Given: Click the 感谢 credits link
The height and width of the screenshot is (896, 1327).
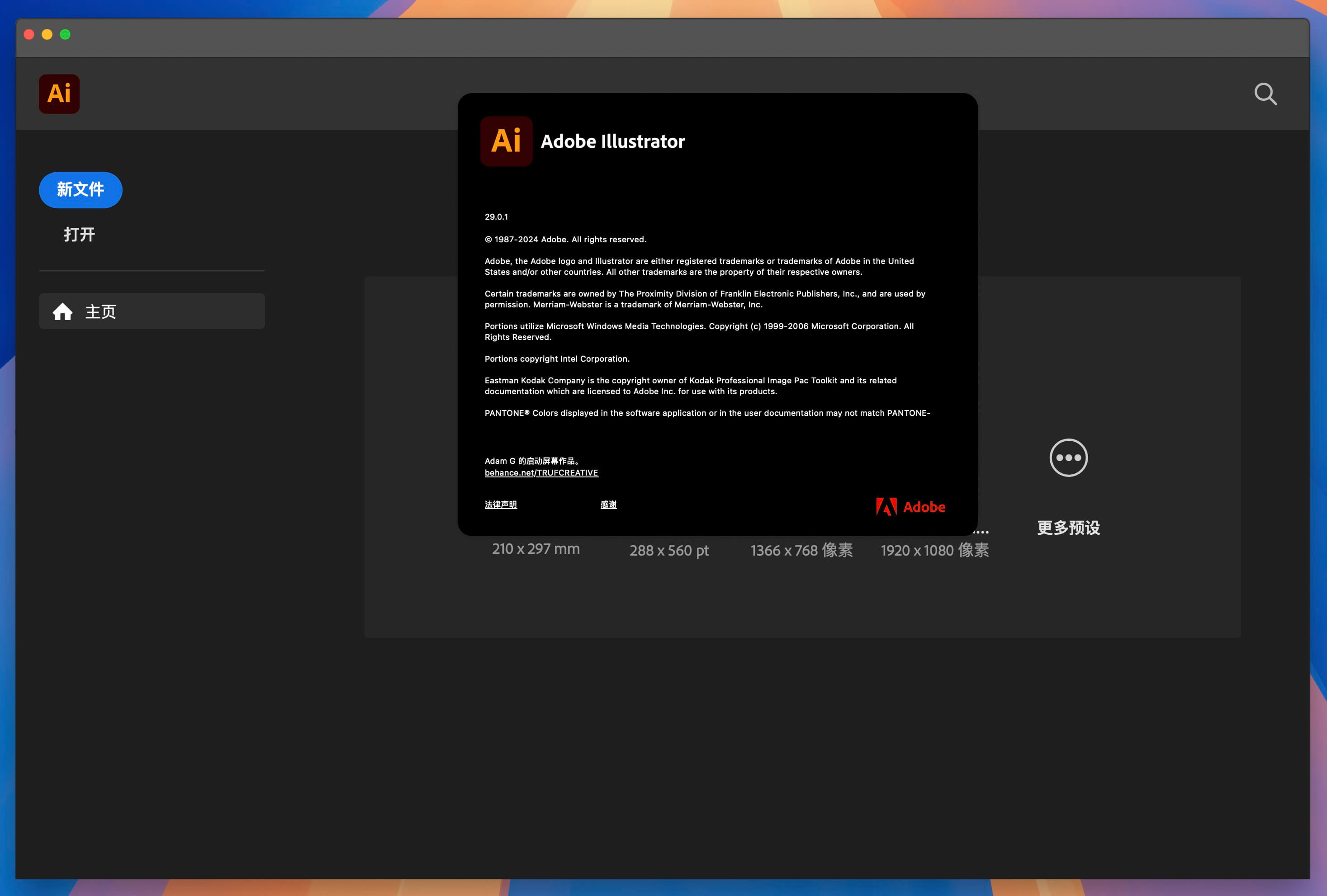Looking at the screenshot, I should point(608,505).
